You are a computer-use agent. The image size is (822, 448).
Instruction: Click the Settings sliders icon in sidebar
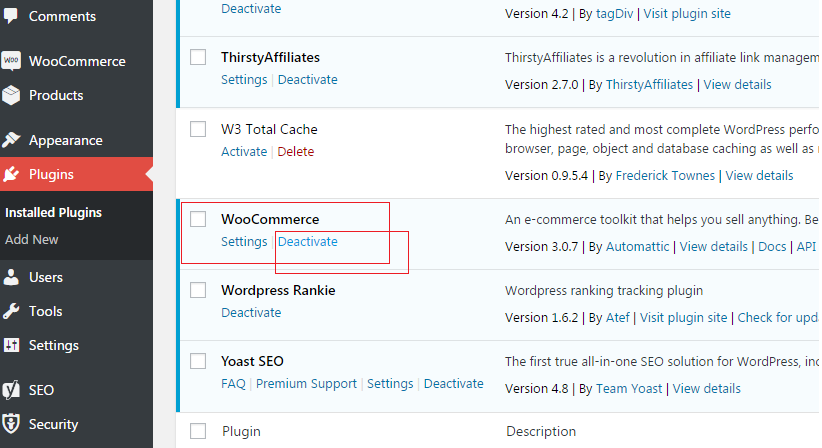pyautogui.click(x=11, y=345)
